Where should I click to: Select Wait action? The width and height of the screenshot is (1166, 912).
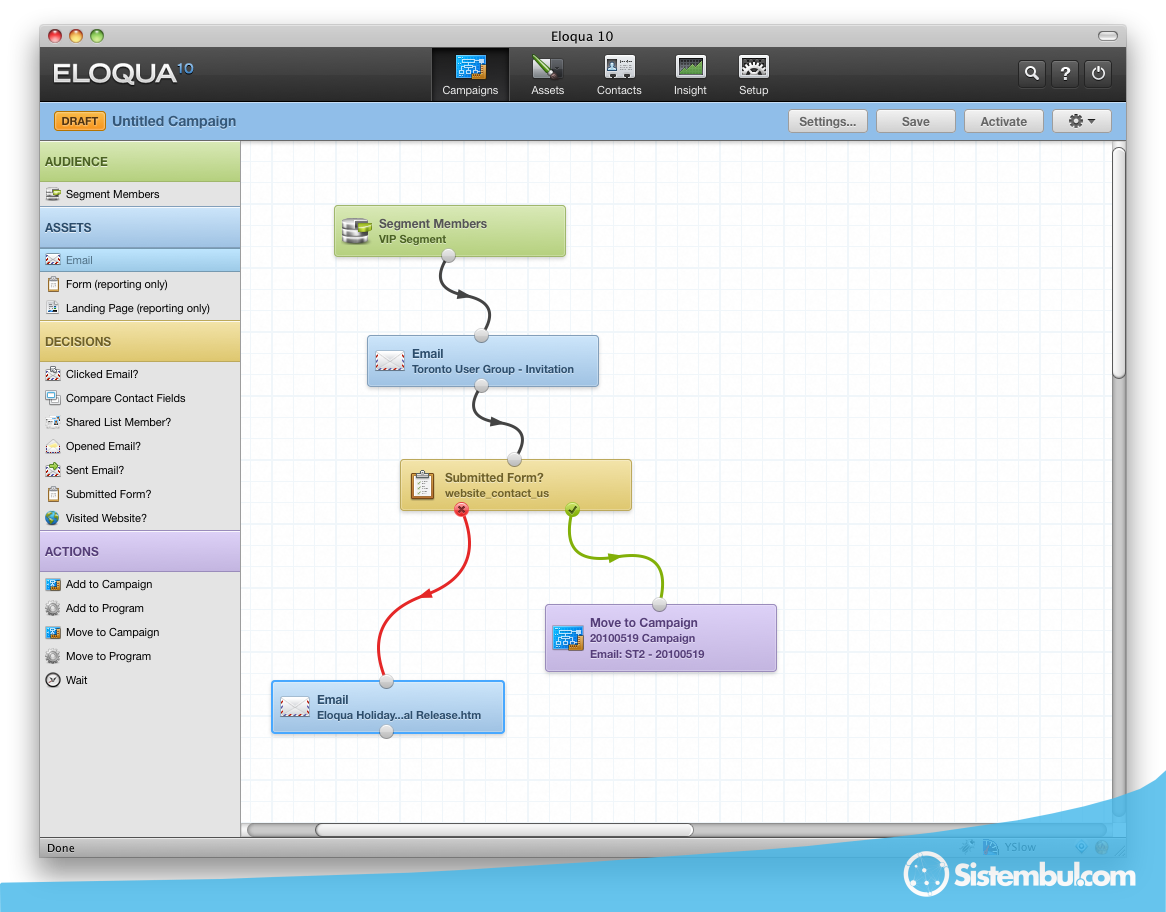point(140,680)
